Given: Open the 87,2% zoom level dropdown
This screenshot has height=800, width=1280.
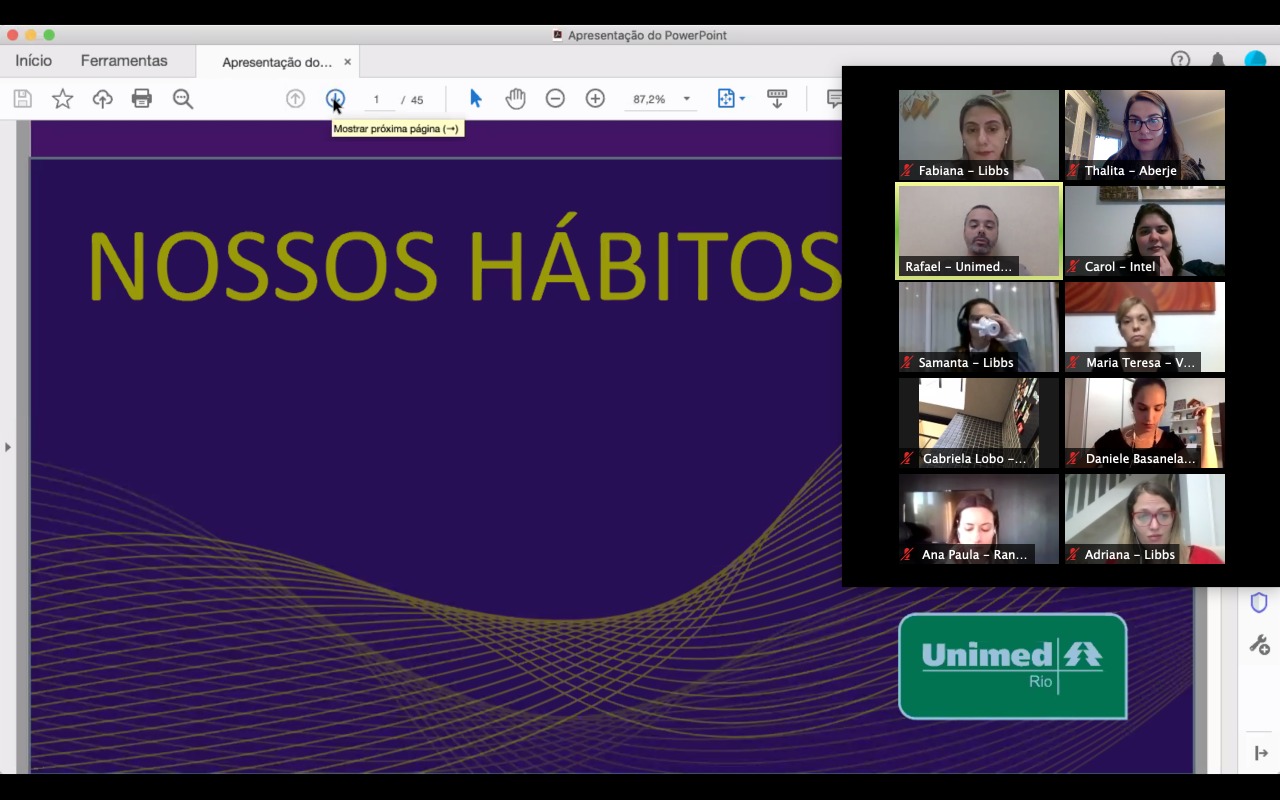Looking at the screenshot, I should (x=686, y=99).
